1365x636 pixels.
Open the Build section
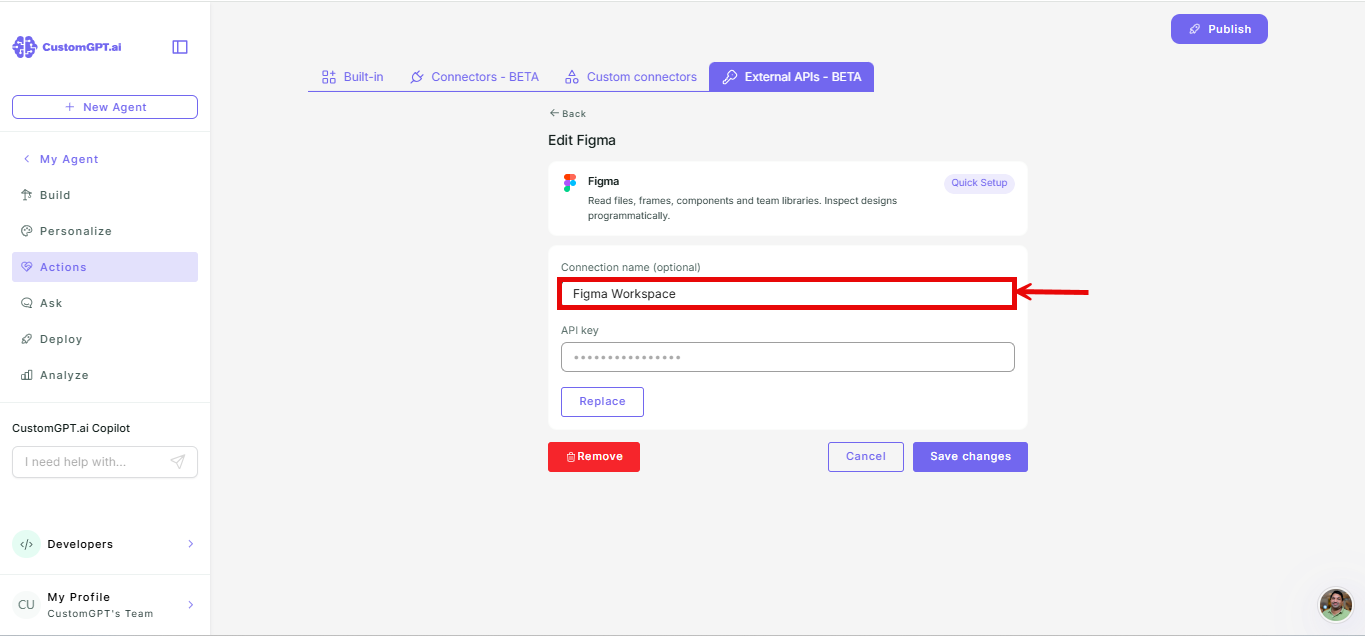pyautogui.click(x=105, y=195)
